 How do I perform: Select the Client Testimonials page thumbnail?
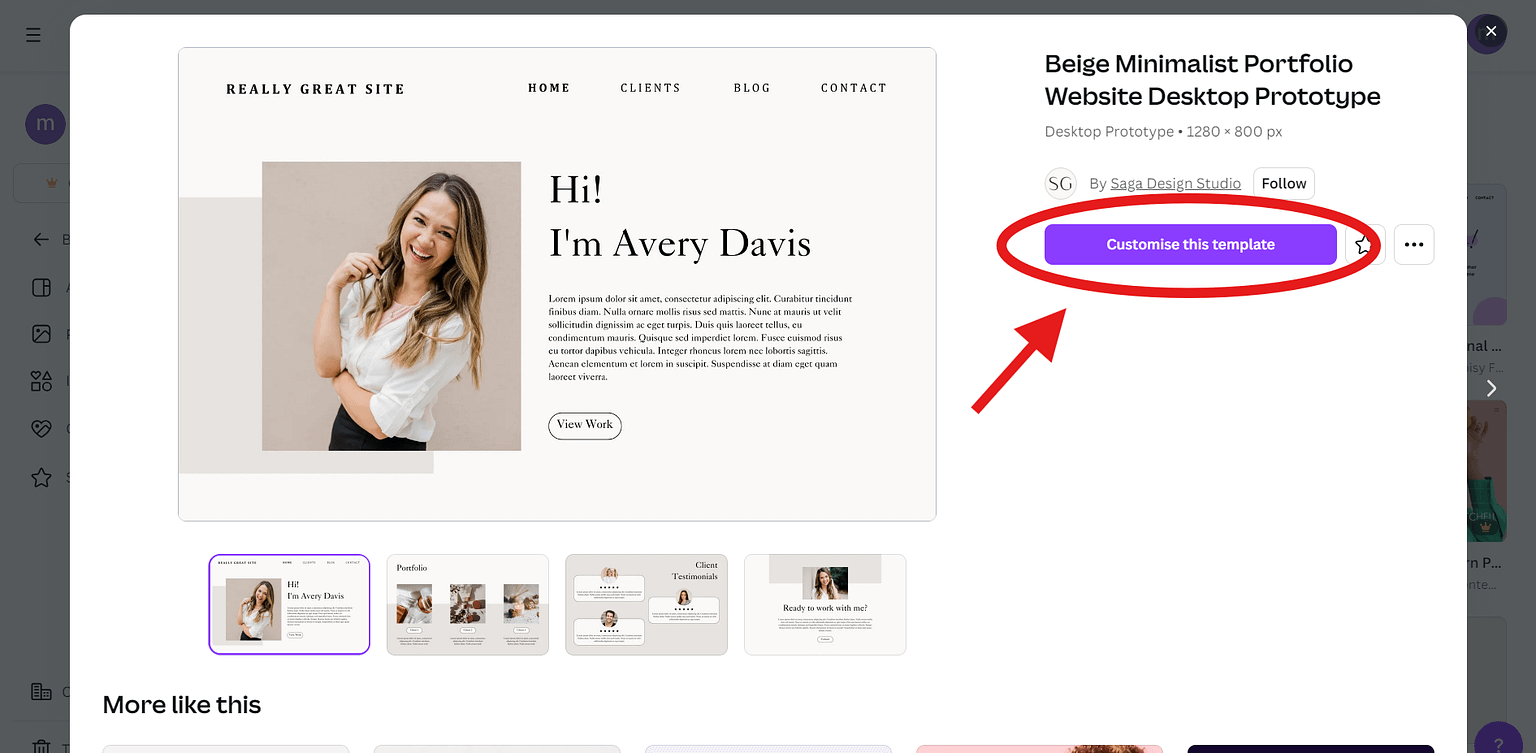pos(646,604)
